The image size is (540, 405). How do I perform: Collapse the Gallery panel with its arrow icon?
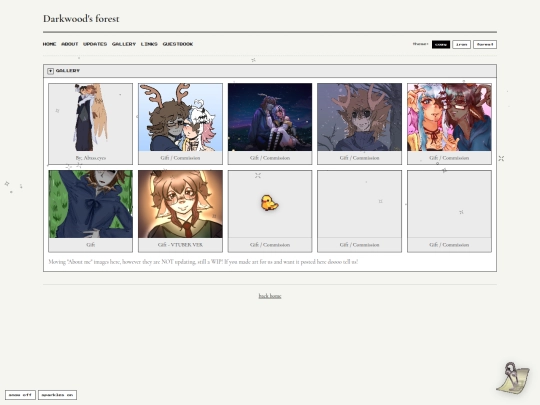[x=50, y=71]
